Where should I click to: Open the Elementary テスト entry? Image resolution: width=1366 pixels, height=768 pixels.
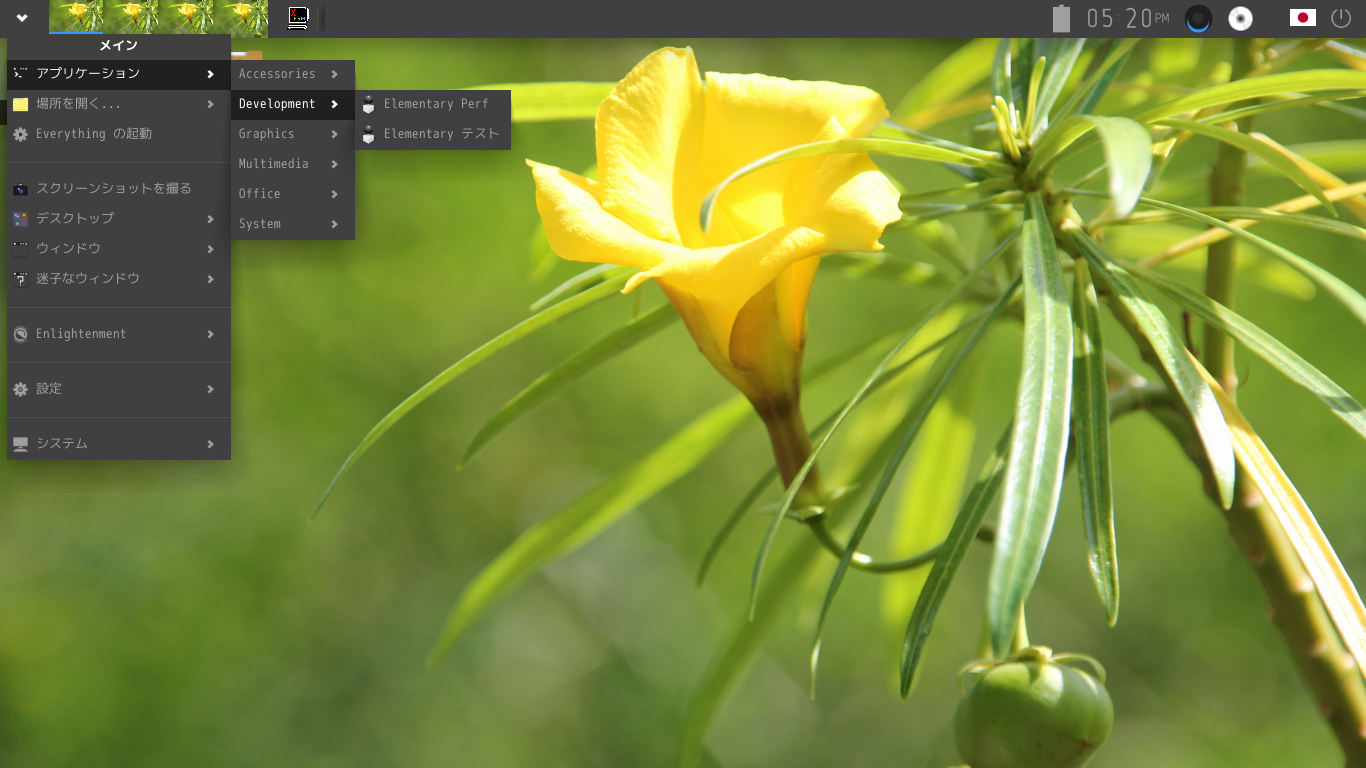[x=433, y=134]
